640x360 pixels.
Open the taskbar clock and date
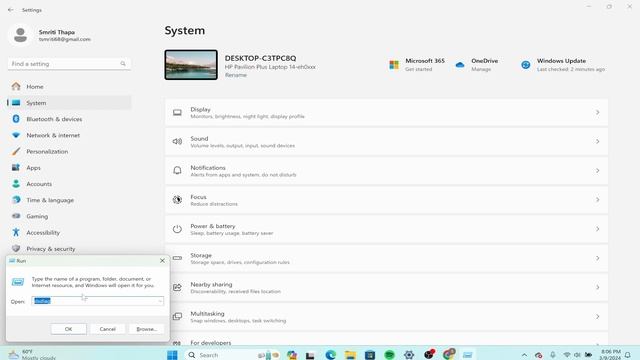(x=611, y=354)
